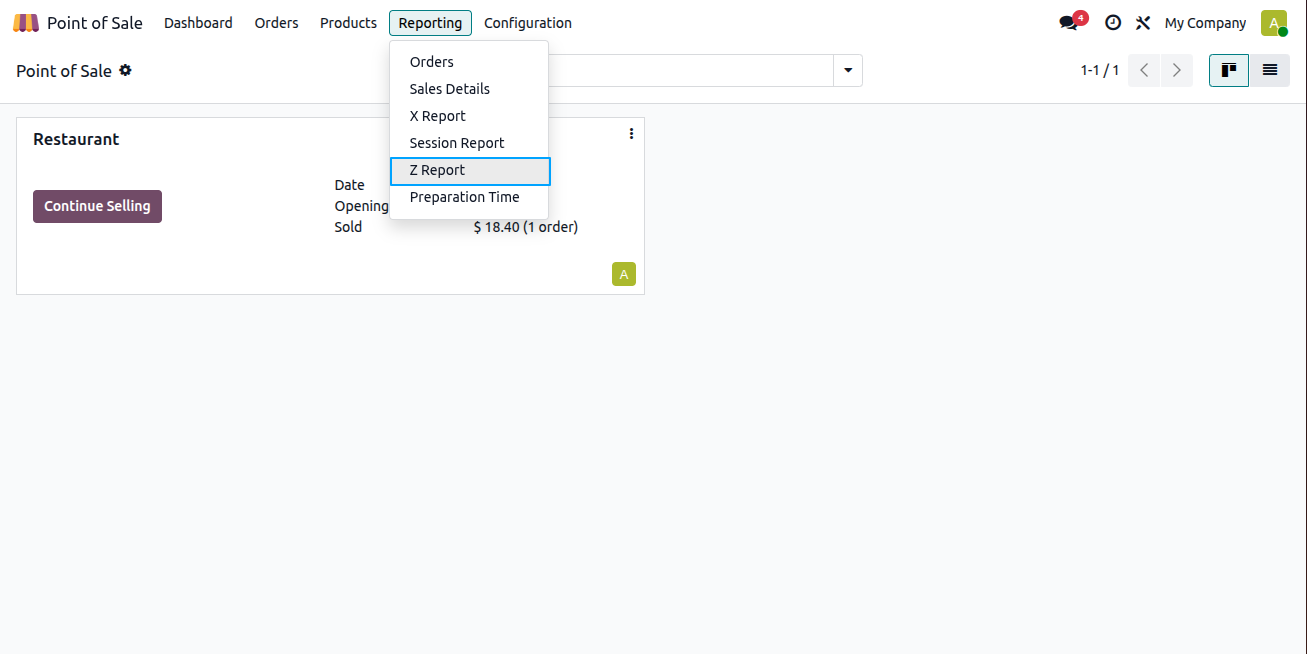1307x654 pixels.
Task: Click the user avatar on Restaurant card
Action: click(x=624, y=274)
